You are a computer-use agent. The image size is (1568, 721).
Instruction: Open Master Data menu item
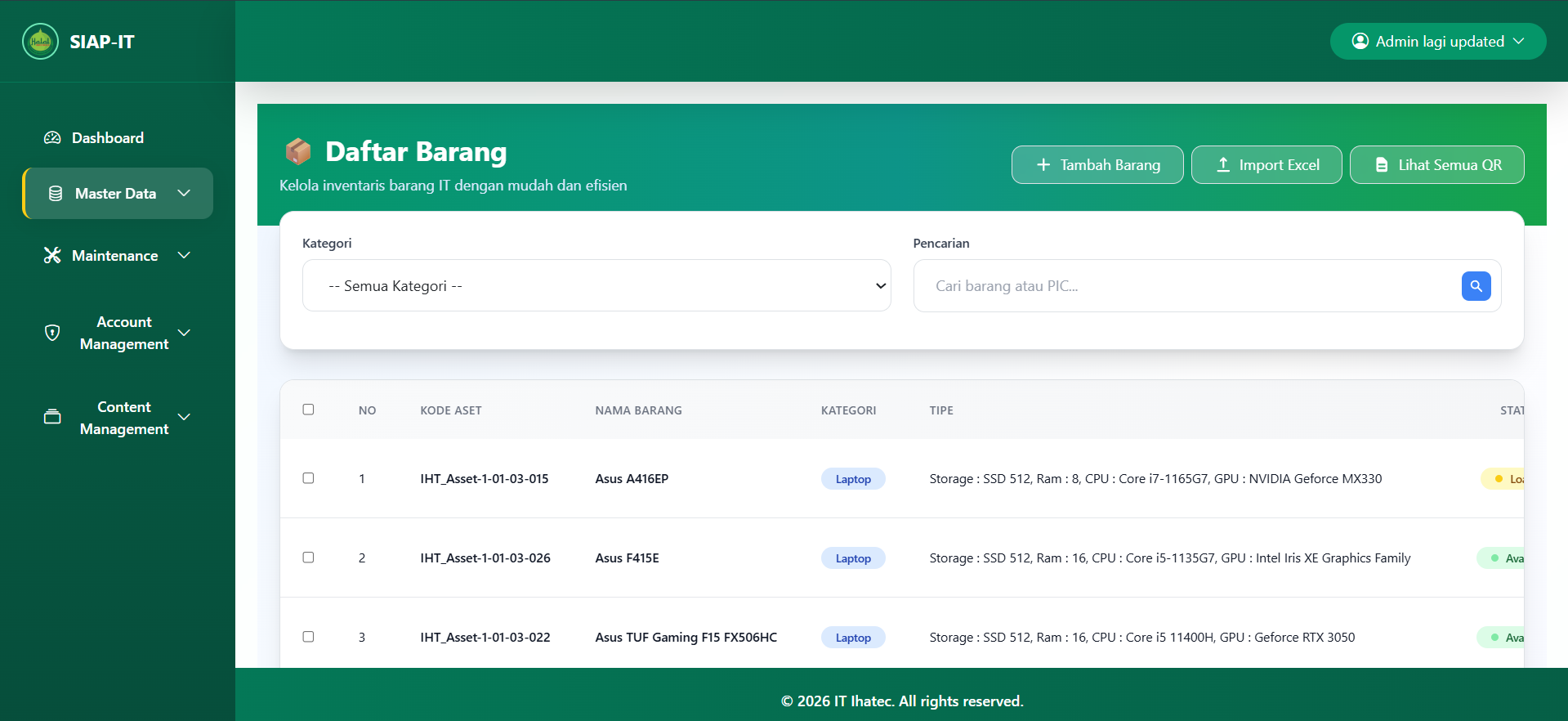[x=118, y=194]
